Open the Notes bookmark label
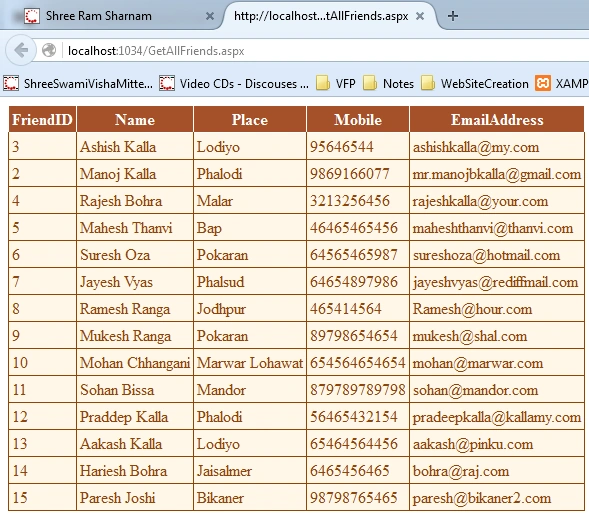589x513 pixels. (399, 83)
